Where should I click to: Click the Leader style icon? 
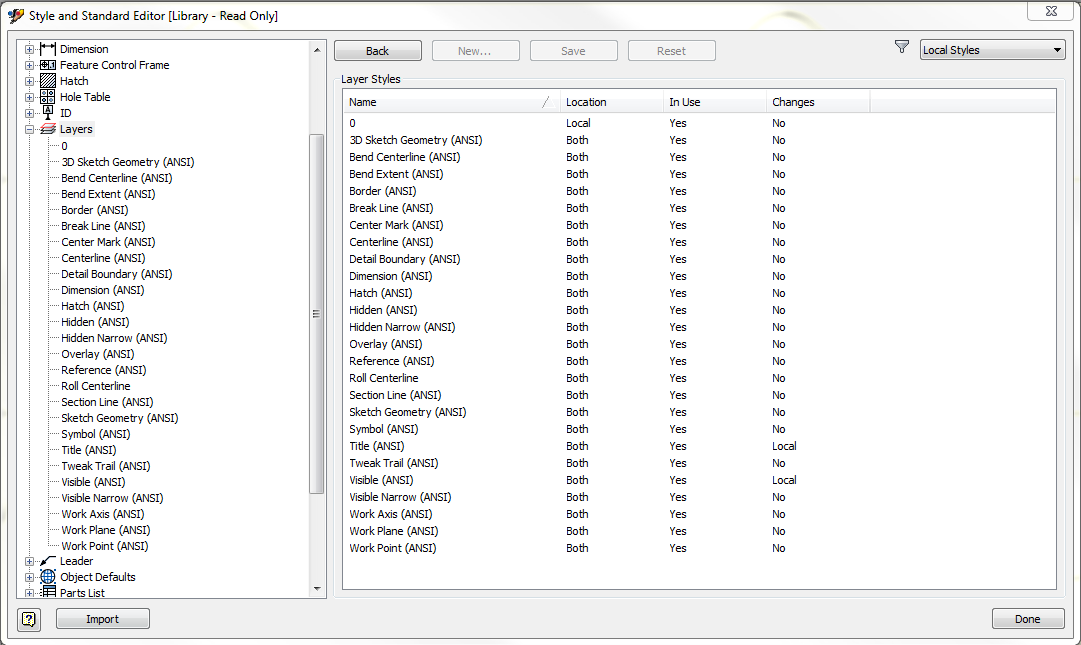coord(48,561)
